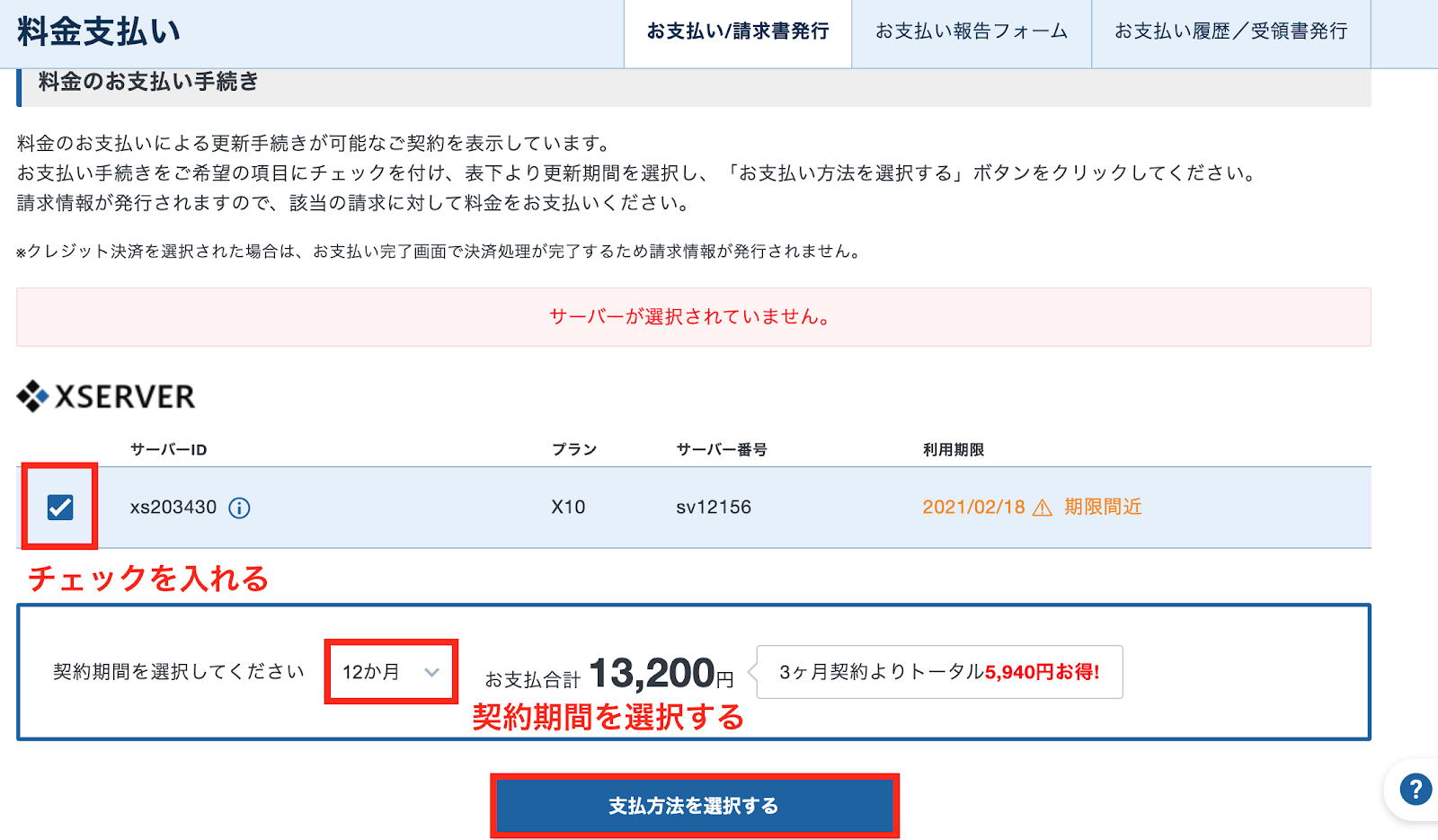1438x840 pixels.
Task: Click the 料金支払い page title
Action: point(99,31)
